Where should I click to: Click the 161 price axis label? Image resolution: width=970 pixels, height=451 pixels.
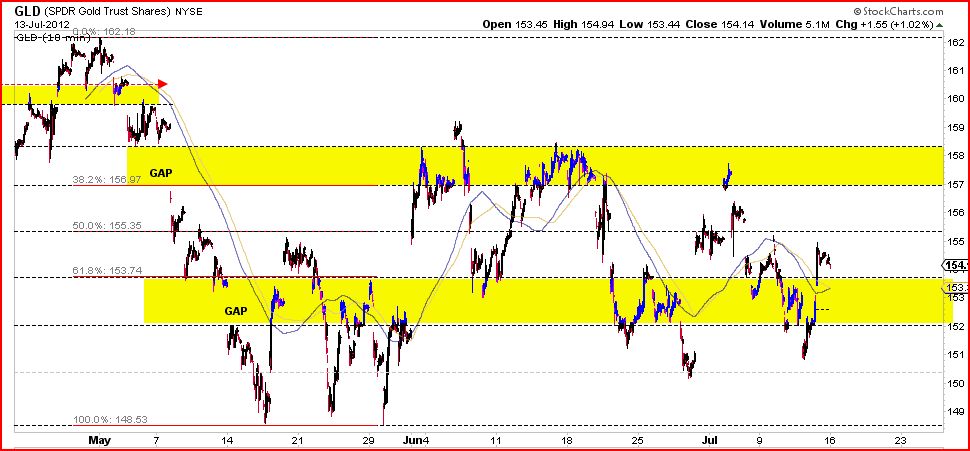click(956, 71)
